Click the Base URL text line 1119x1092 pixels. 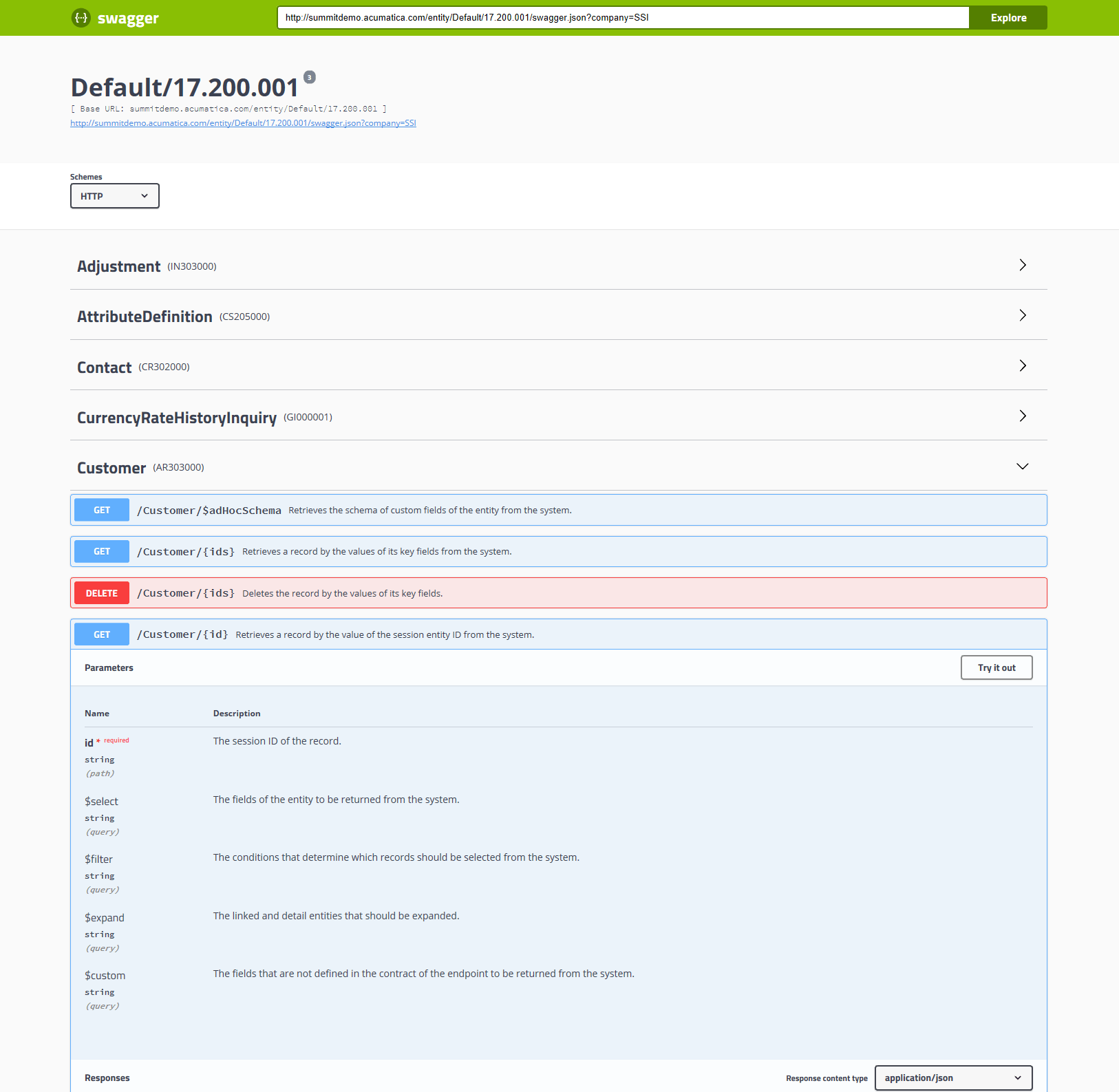(228, 109)
